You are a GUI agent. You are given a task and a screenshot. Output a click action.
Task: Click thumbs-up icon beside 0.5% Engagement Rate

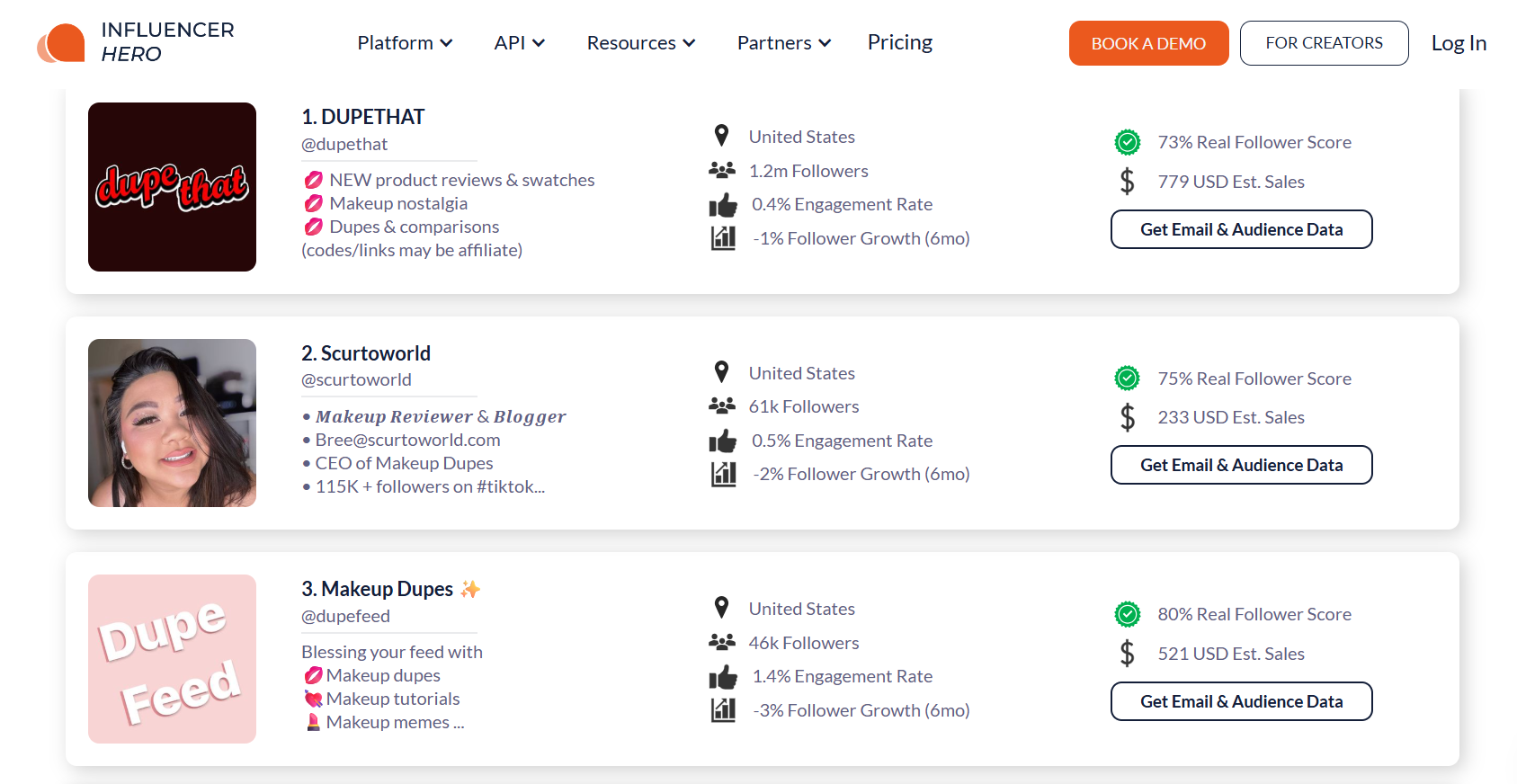click(723, 441)
